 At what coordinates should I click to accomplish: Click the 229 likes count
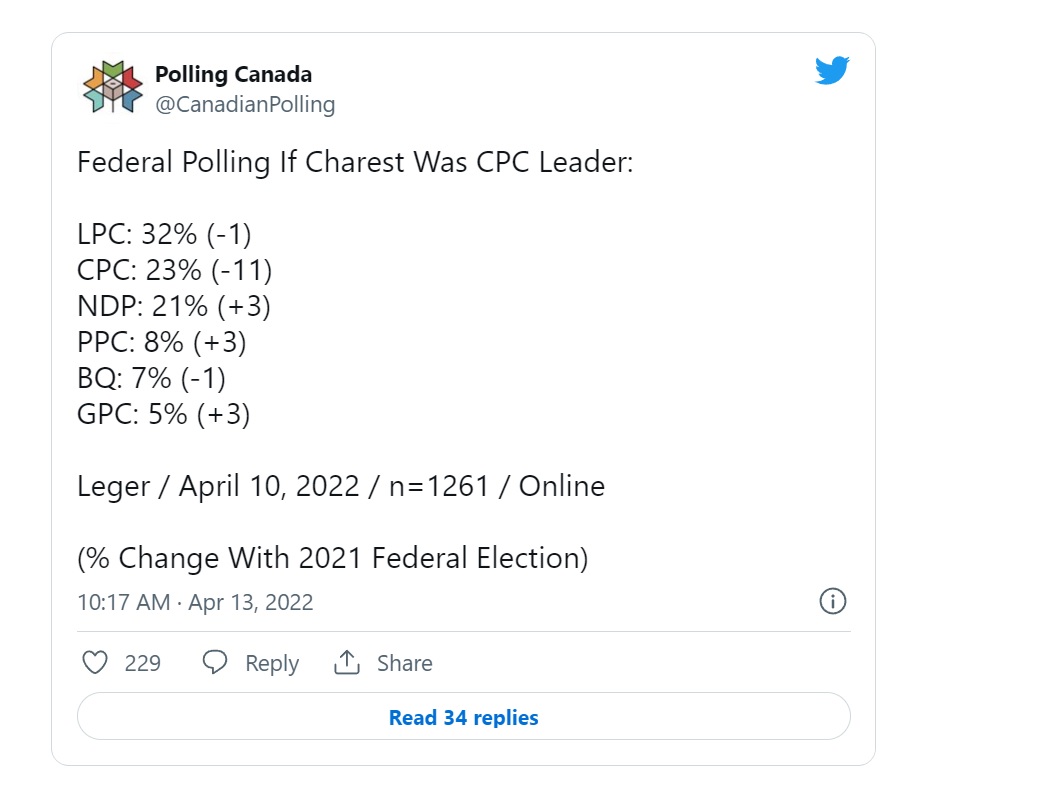click(x=143, y=663)
